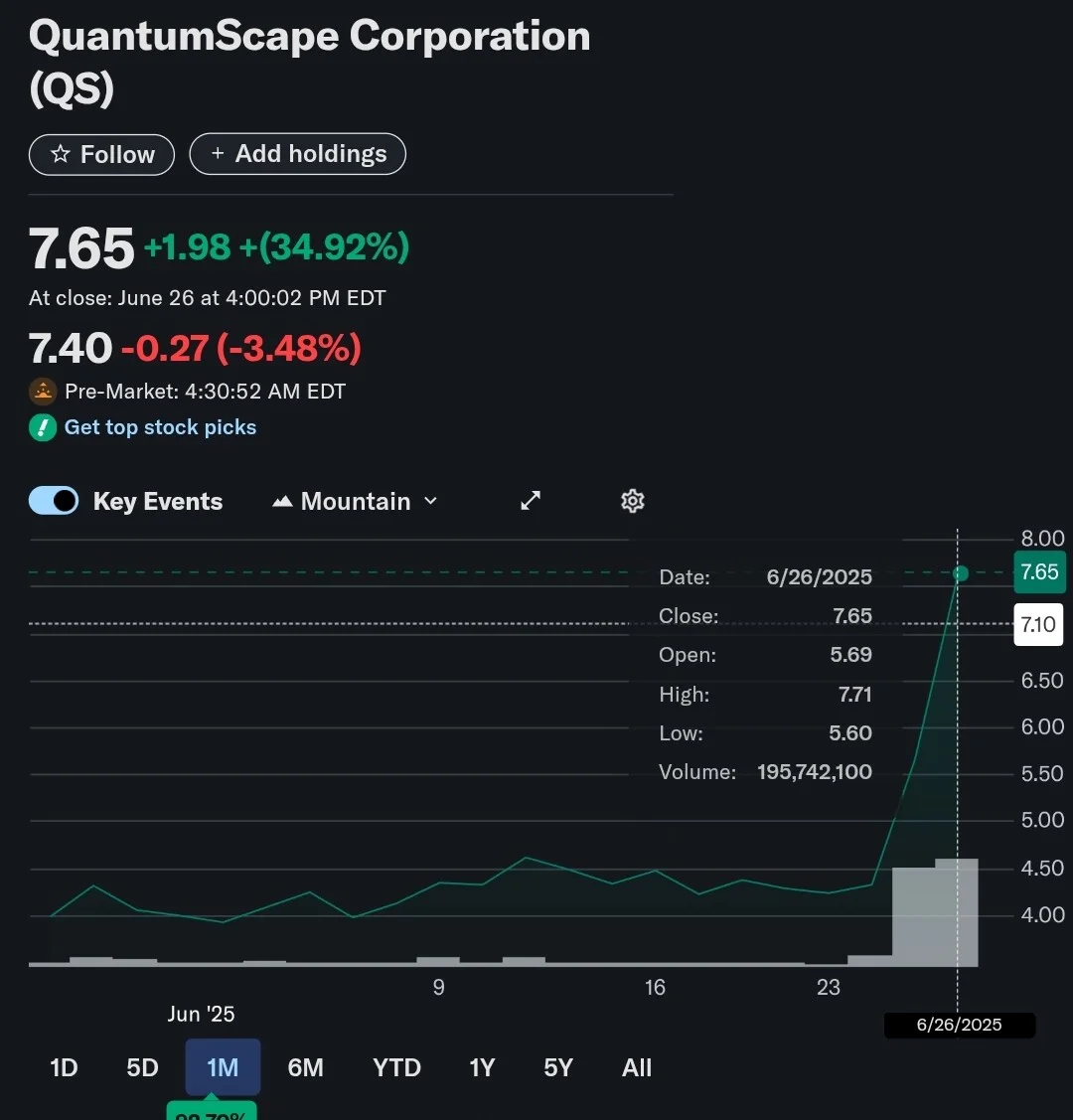
Task: Choose the 5Y time range
Action: point(558,1067)
